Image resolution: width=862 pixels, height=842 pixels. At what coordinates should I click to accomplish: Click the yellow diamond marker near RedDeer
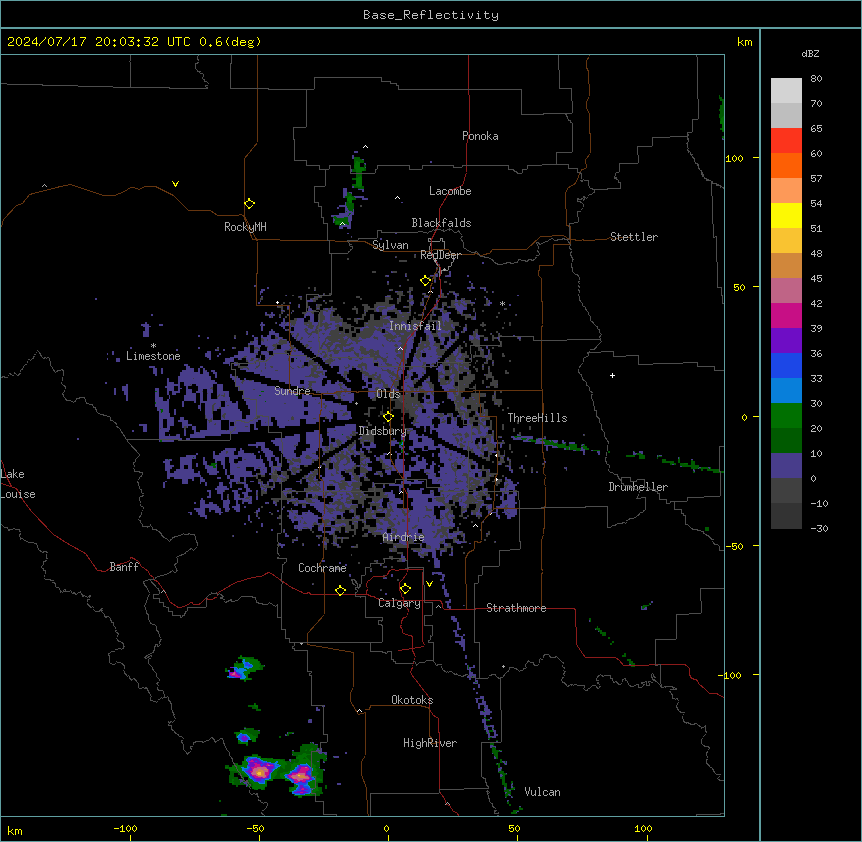coord(426,281)
